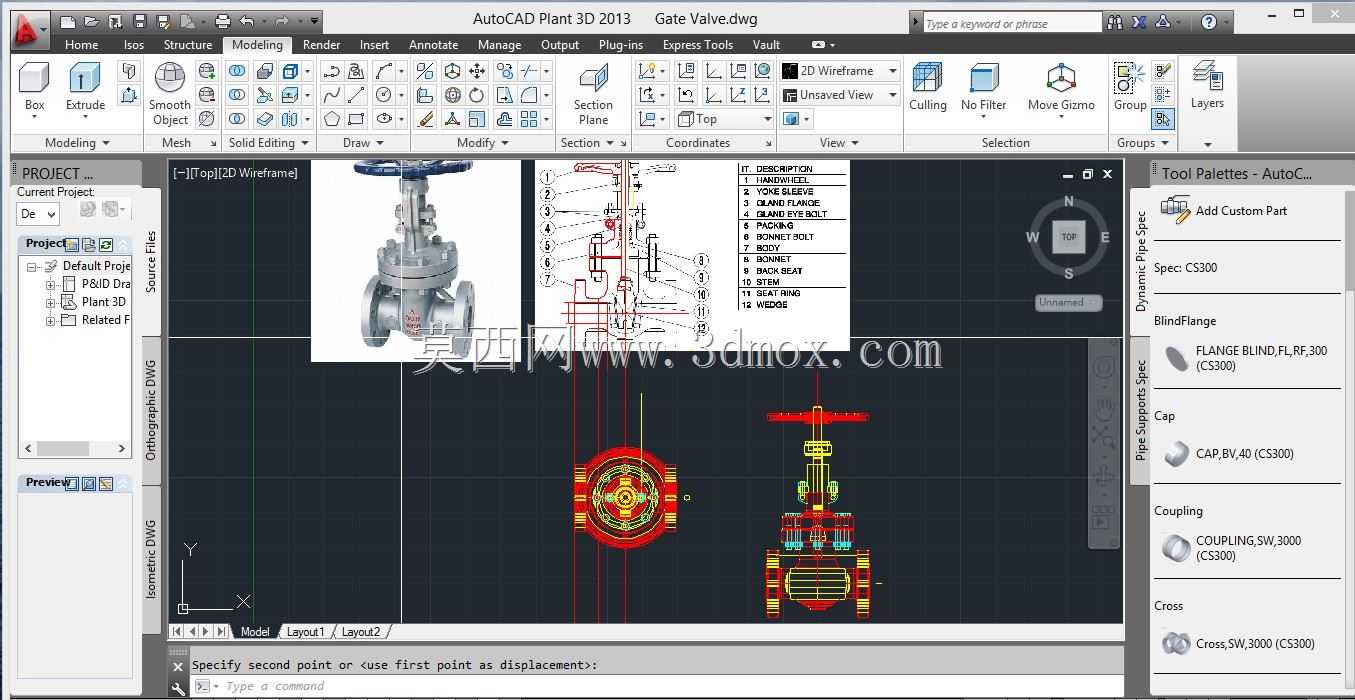Toggle the Group Selection on/off button
The width and height of the screenshot is (1355, 700).
[x=1162, y=119]
